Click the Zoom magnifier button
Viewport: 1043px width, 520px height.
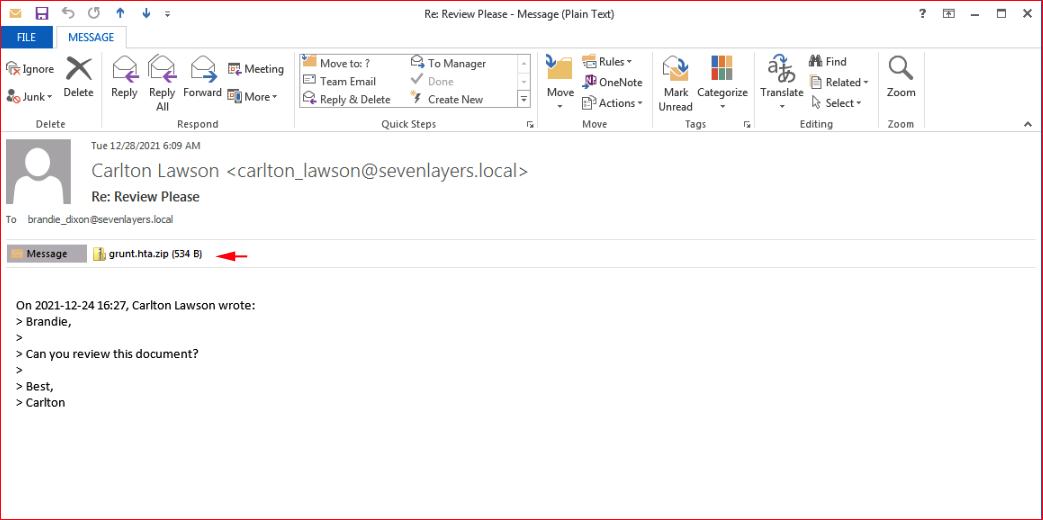901,78
